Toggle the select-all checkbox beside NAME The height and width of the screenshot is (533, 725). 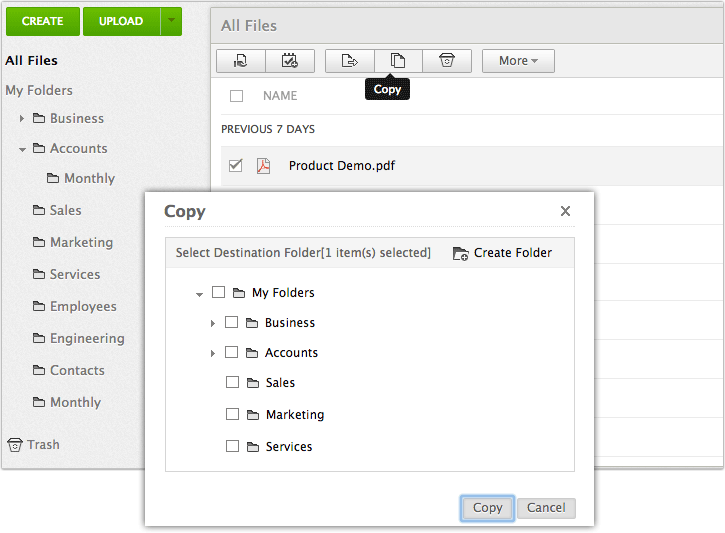tap(236, 96)
